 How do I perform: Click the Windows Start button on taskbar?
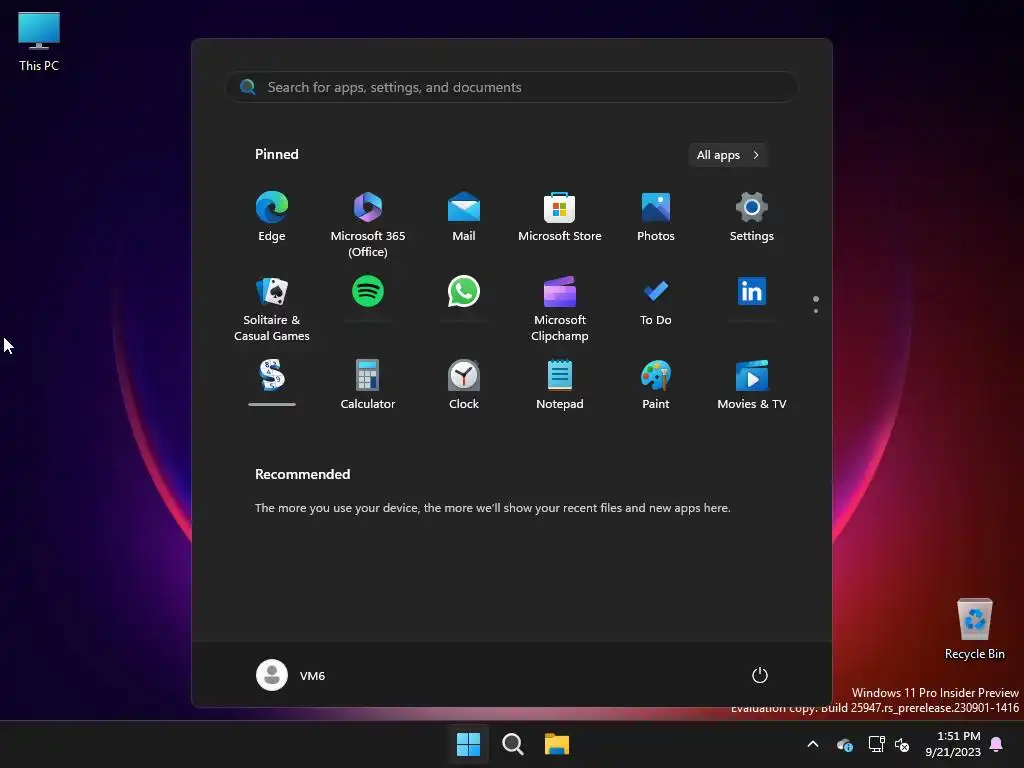click(x=468, y=744)
